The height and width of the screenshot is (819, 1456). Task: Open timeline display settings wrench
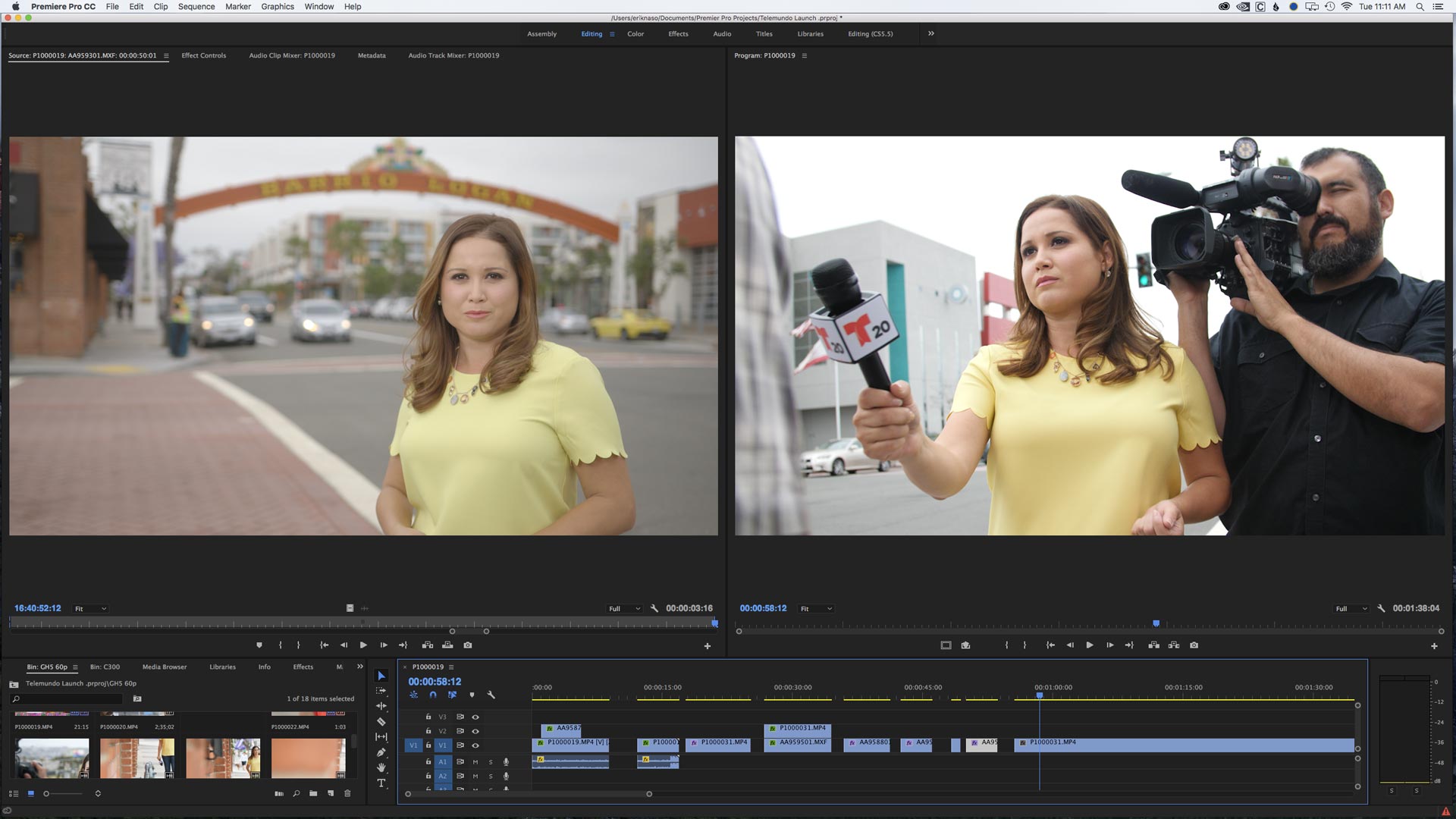(491, 695)
